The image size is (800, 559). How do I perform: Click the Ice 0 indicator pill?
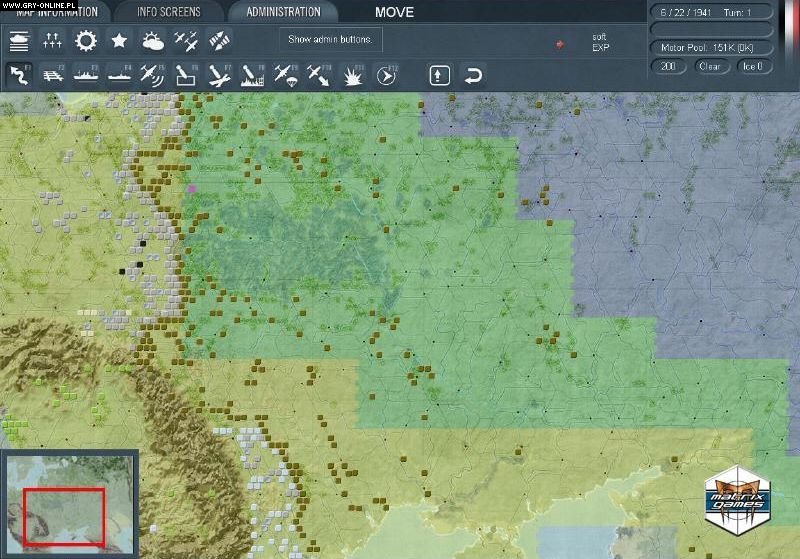754,66
